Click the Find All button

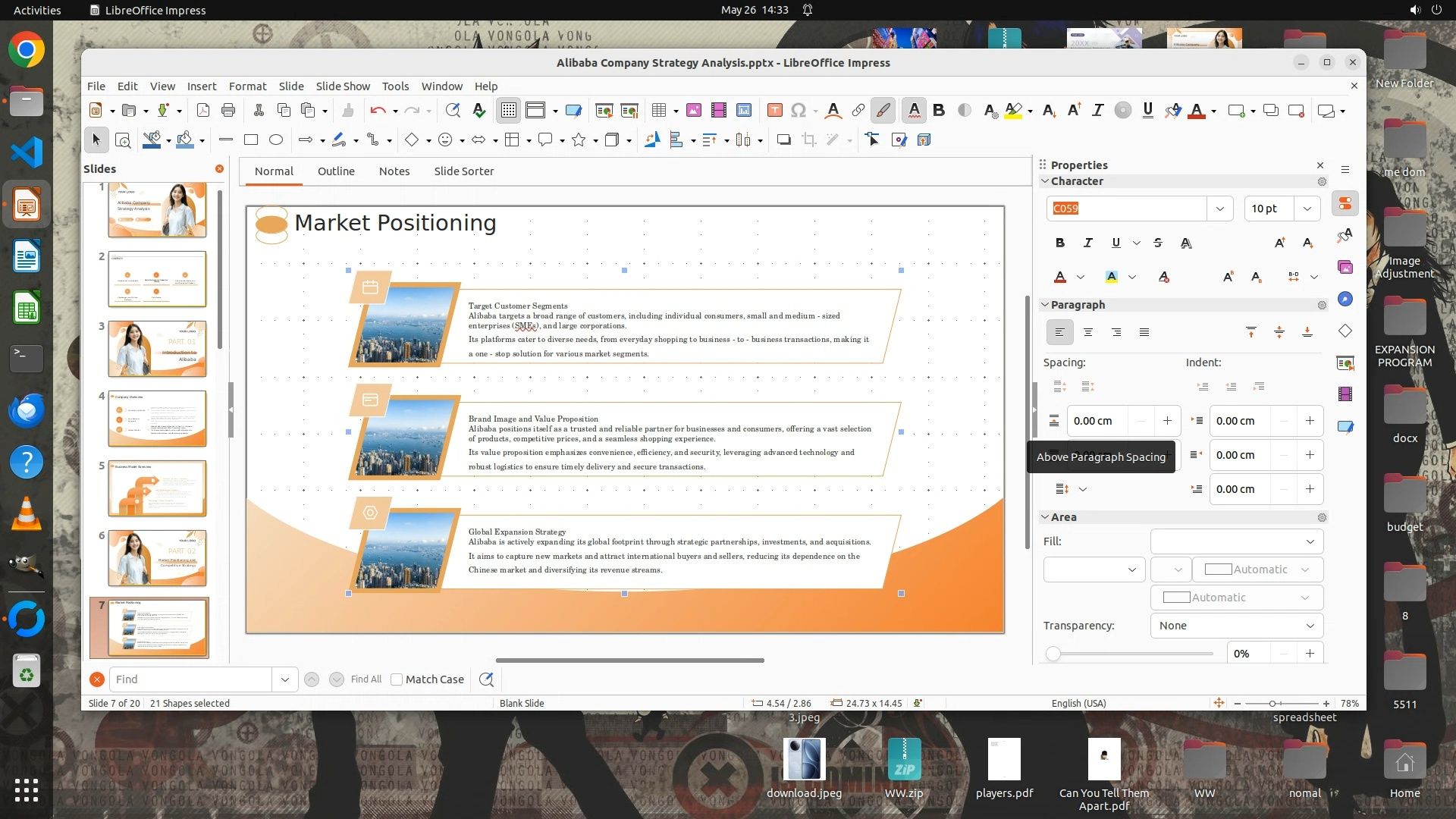pyautogui.click(x=366, y=679)
